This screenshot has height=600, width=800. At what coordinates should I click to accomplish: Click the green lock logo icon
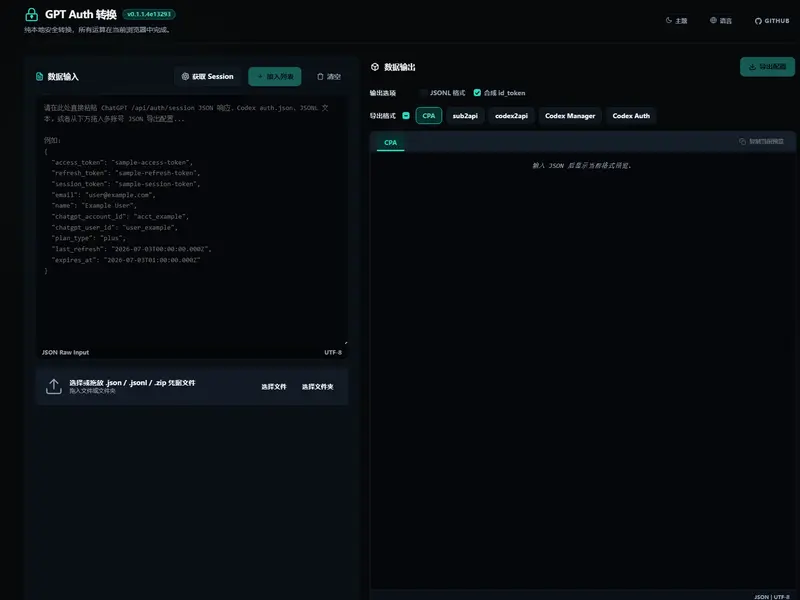pos(32,14)
